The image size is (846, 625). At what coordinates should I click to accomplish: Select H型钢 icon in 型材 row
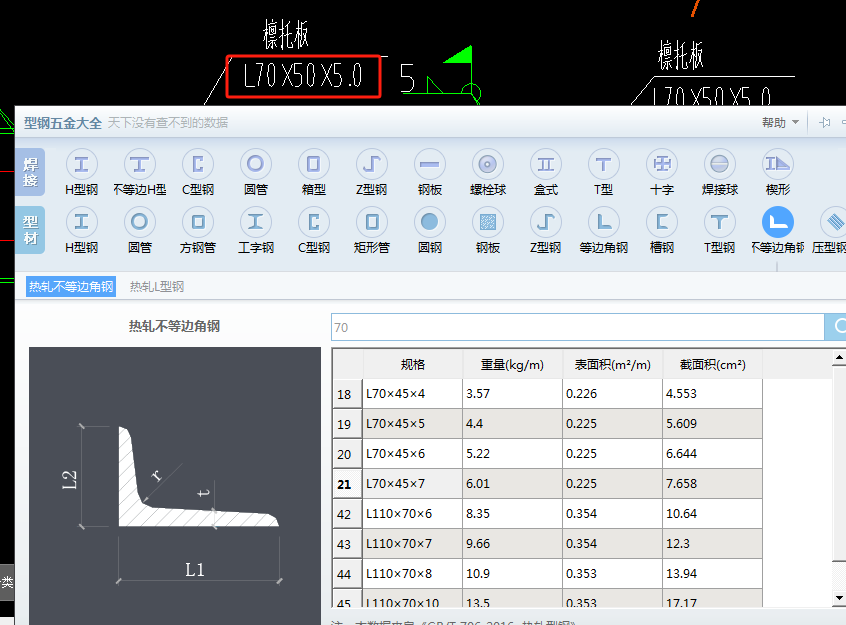81,222
